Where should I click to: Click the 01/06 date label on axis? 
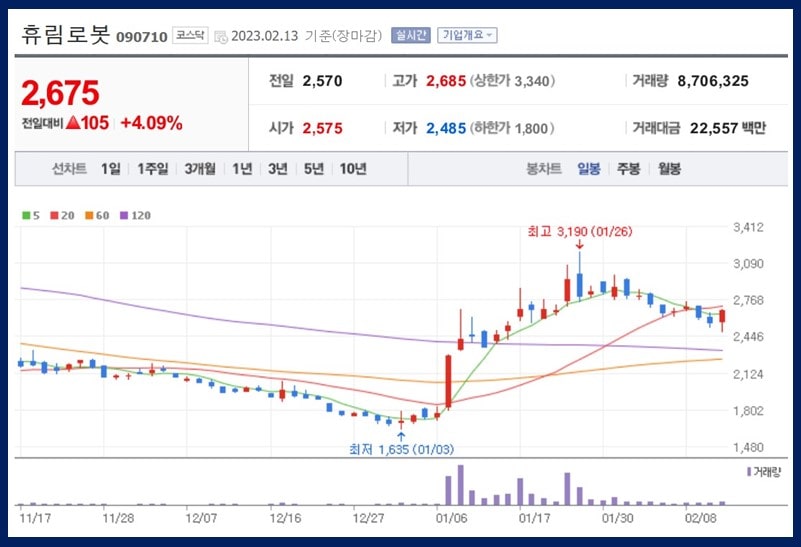[451, 518]
